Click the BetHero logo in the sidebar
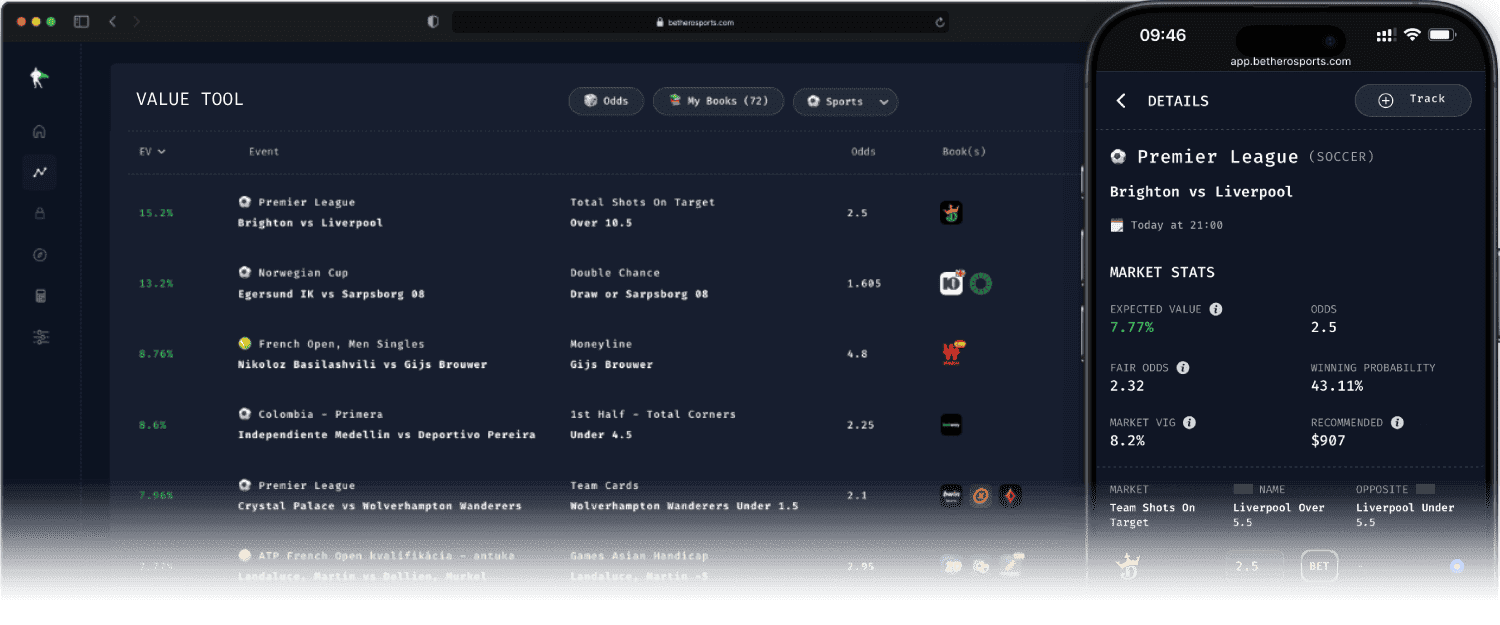This screenshot has height=625, width=1500. pyautogui.click(x=39, y=78)
